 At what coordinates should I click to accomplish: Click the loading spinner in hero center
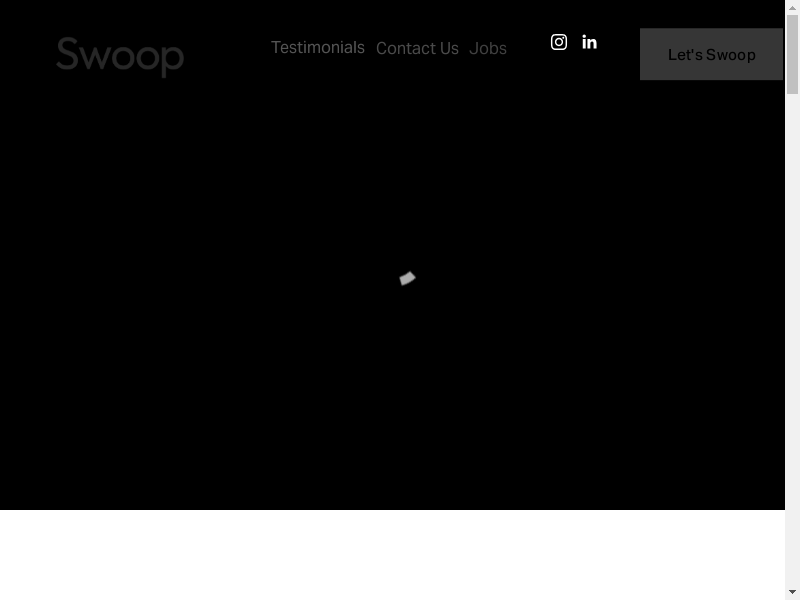click(407, 278)
